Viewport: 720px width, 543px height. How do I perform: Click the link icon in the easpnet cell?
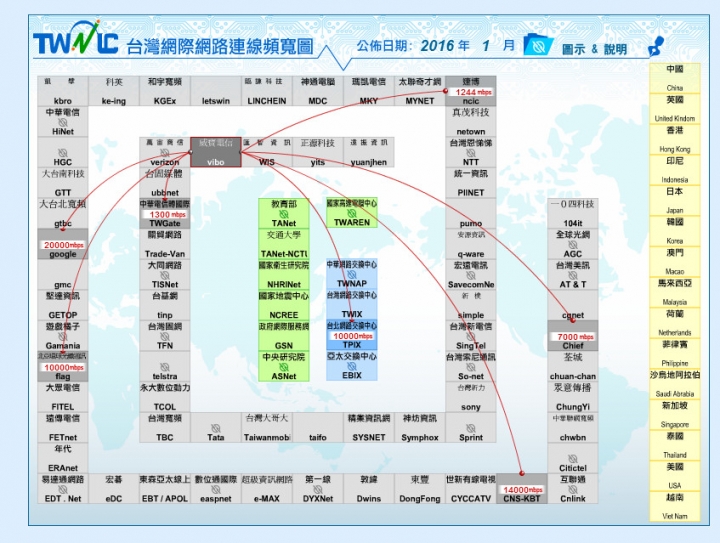tap(216, 489)
